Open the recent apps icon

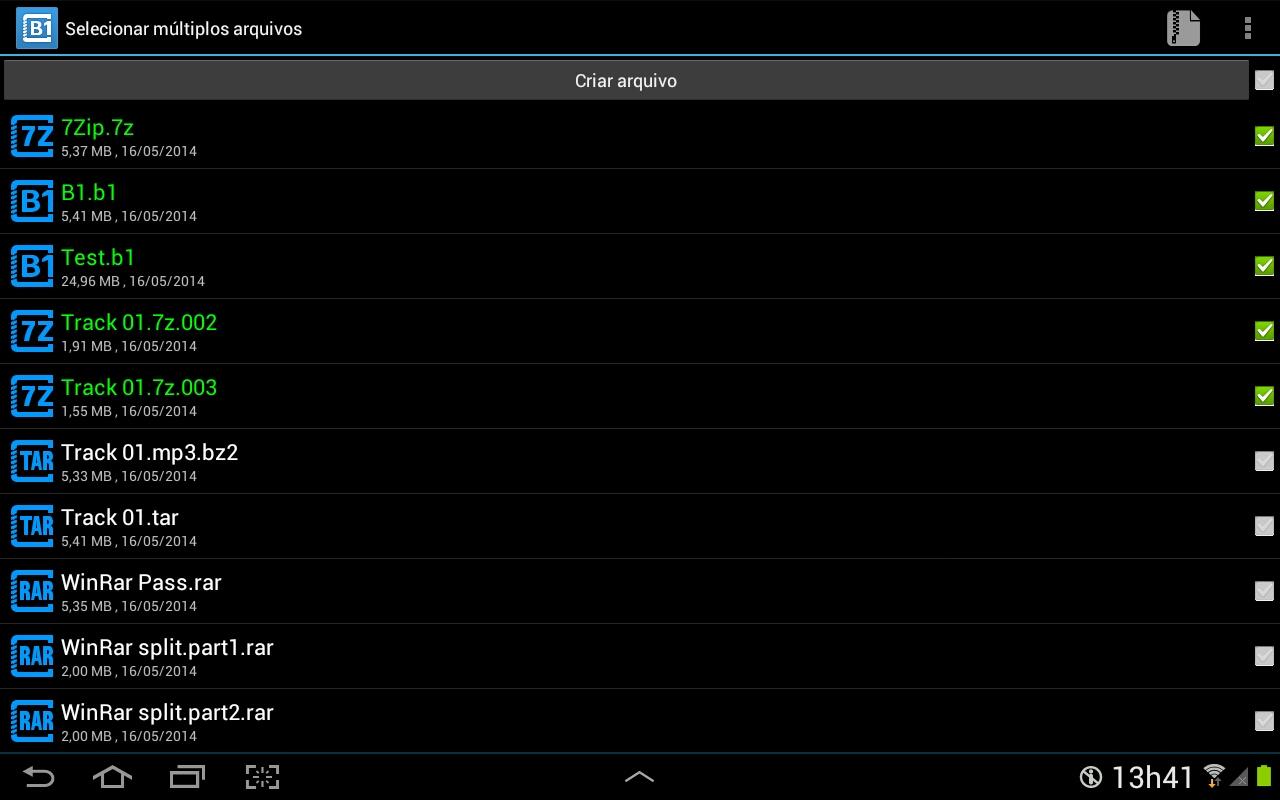coord(187,777)
